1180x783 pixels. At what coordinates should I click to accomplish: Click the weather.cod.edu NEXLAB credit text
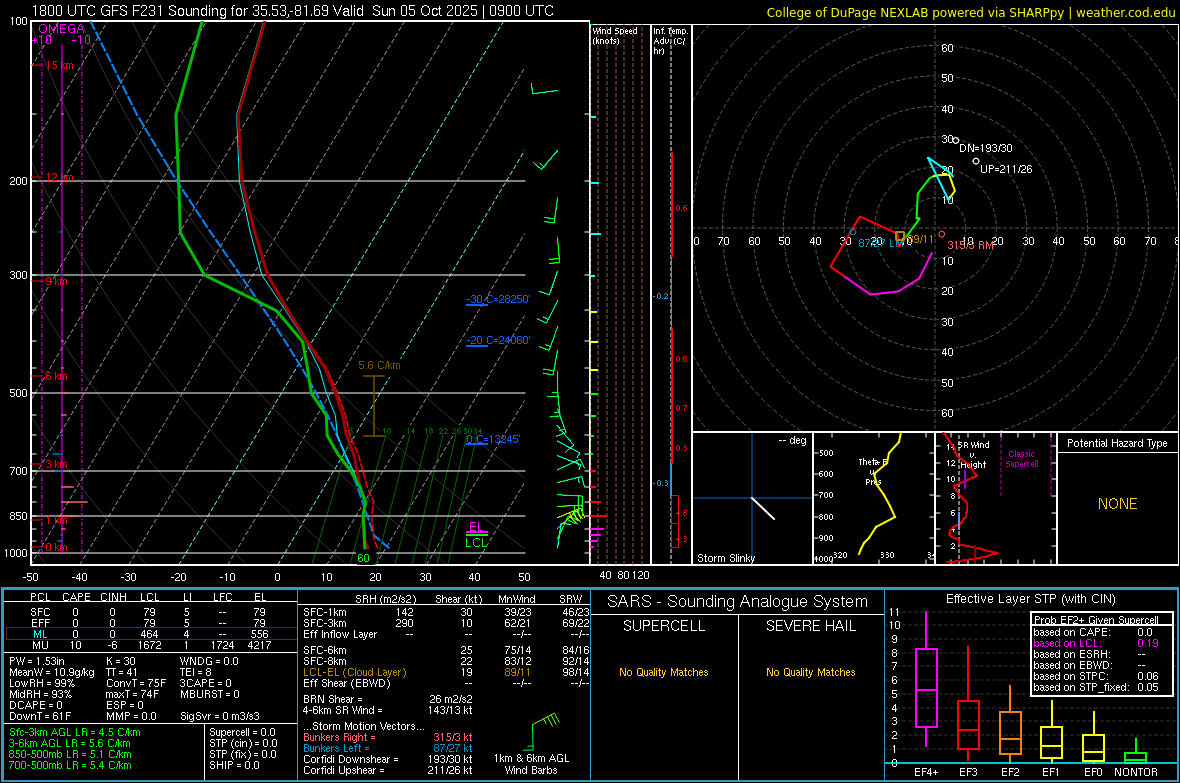[x=970, y=12]
